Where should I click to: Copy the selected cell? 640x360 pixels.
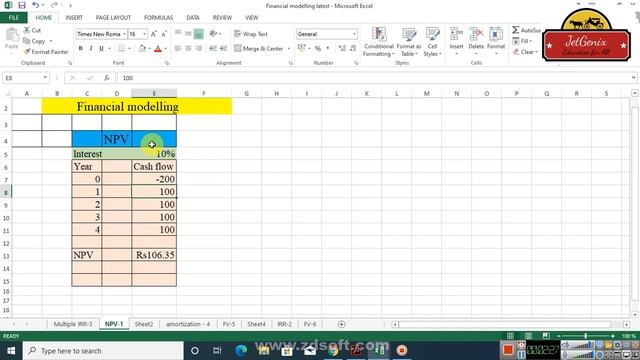[x=35, y=41]
